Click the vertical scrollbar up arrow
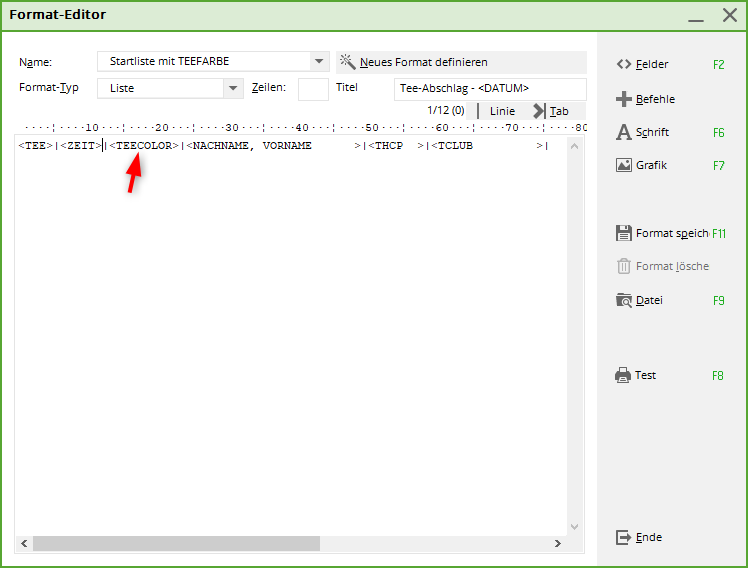Viewport: 748px width, 568px height. point(574,146)
